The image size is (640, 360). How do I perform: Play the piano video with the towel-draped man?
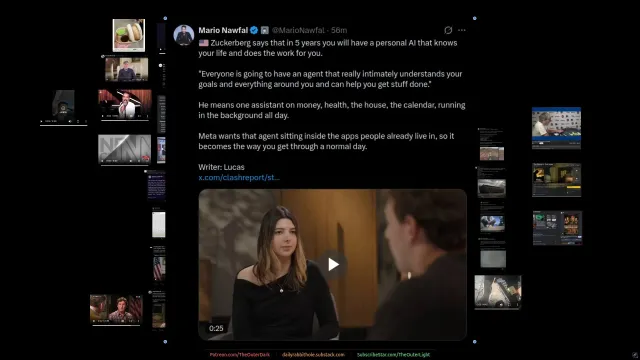coord(103,116)
